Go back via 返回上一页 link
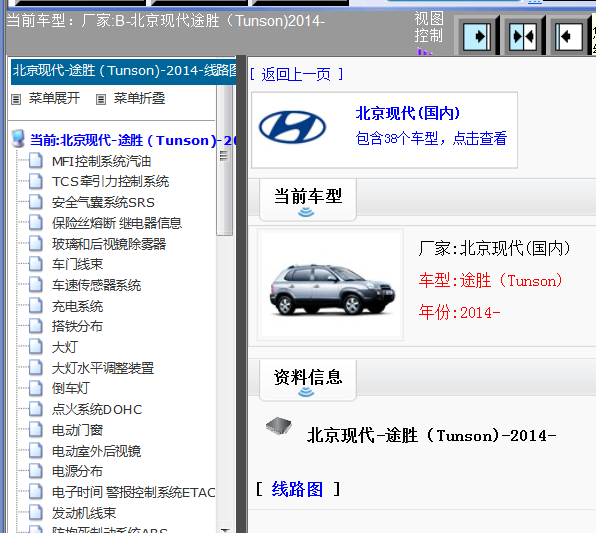 tap(296, 74)
